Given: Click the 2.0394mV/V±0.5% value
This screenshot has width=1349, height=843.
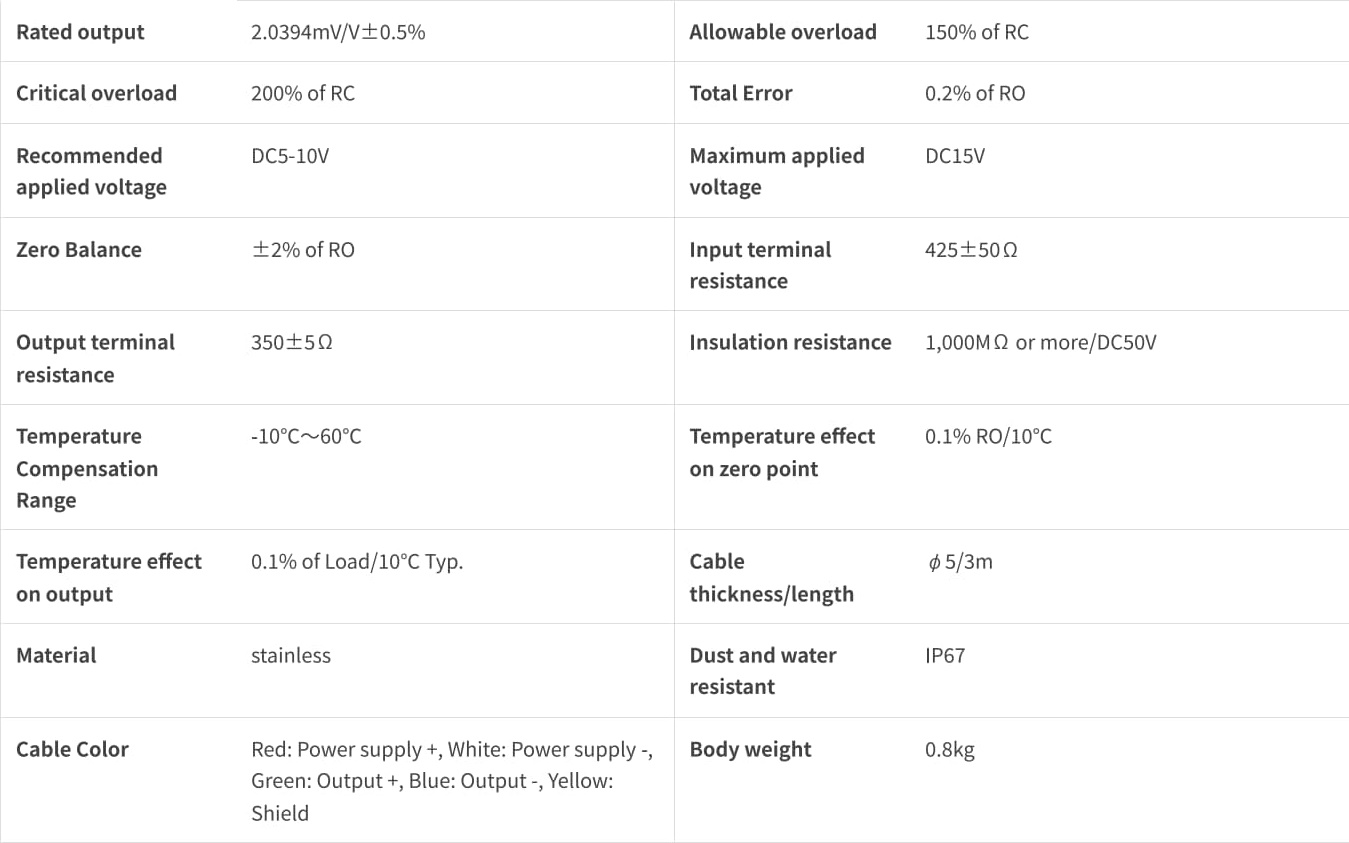Looking at the screenshot, I should 338,32.
